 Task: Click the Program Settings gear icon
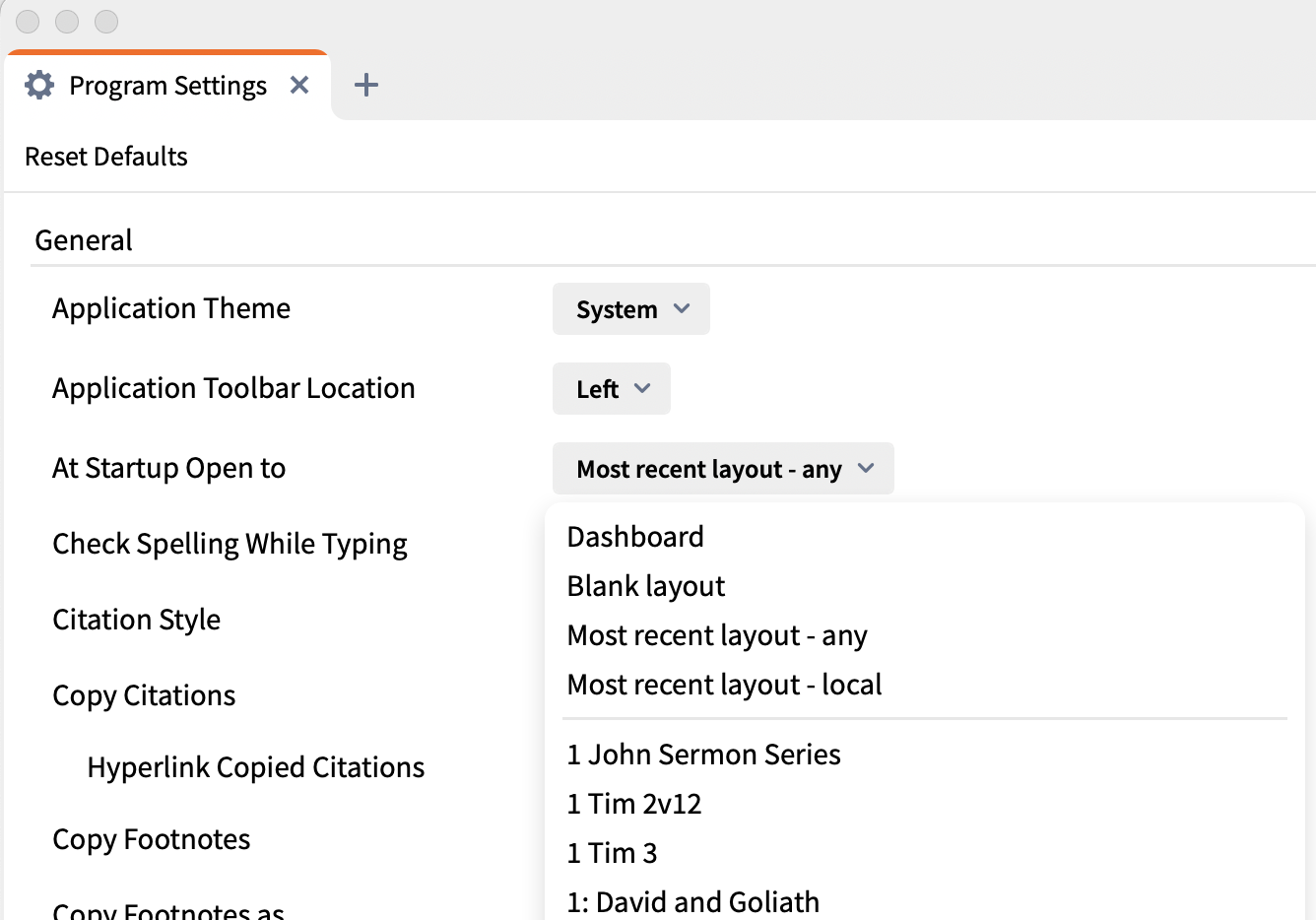tap(39, 86)
